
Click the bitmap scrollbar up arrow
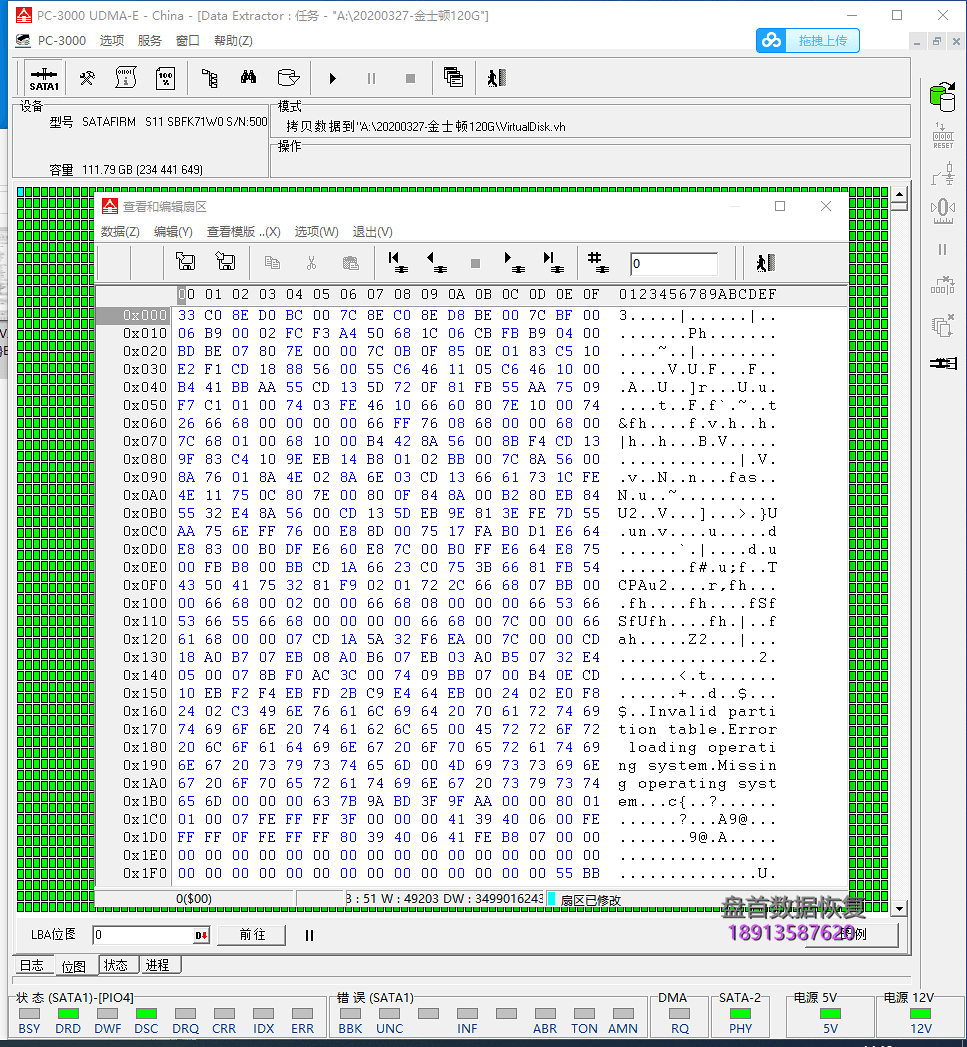(899, 196)
